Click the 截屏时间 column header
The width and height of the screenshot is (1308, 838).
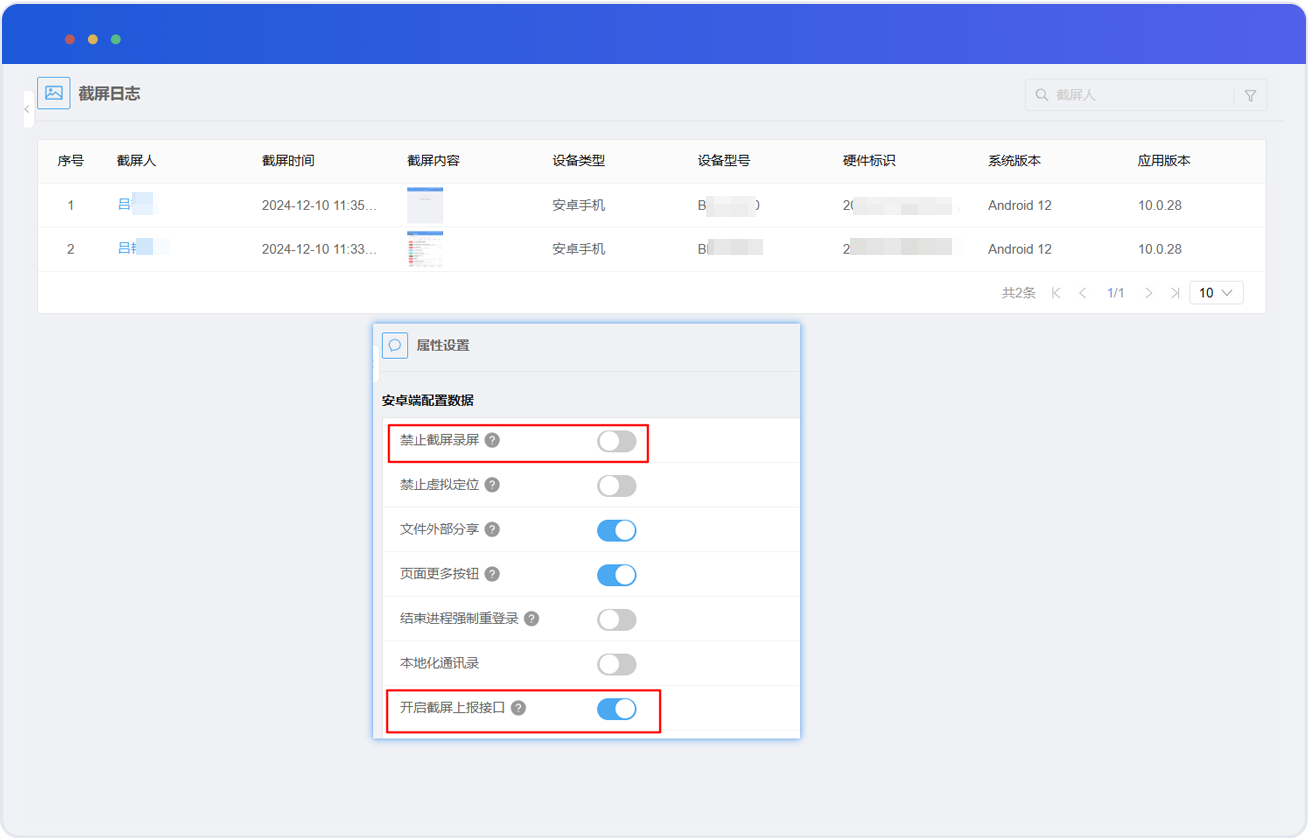click(288, 161)
